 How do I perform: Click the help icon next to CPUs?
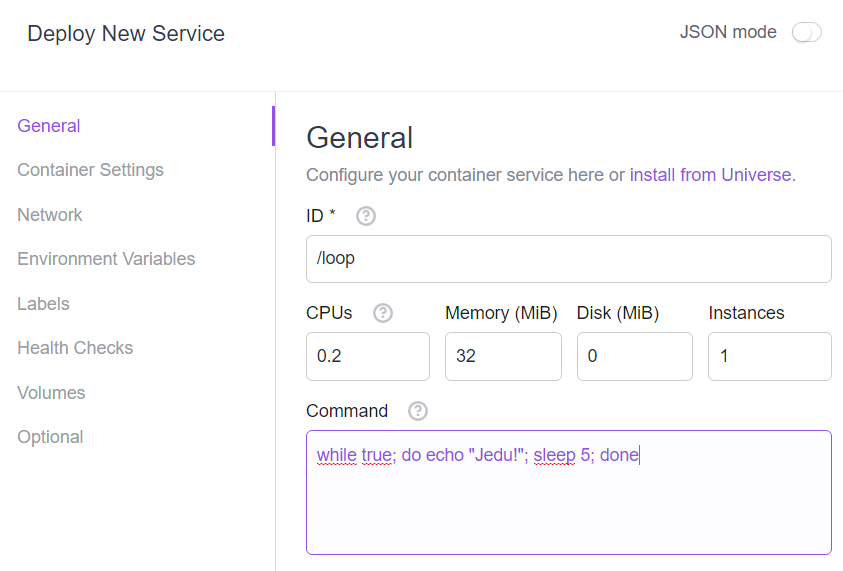tap(383, 313)
